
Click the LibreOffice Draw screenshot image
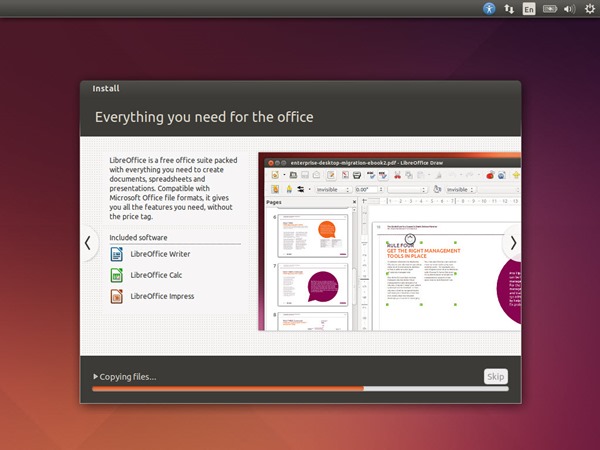click(390, 241)
